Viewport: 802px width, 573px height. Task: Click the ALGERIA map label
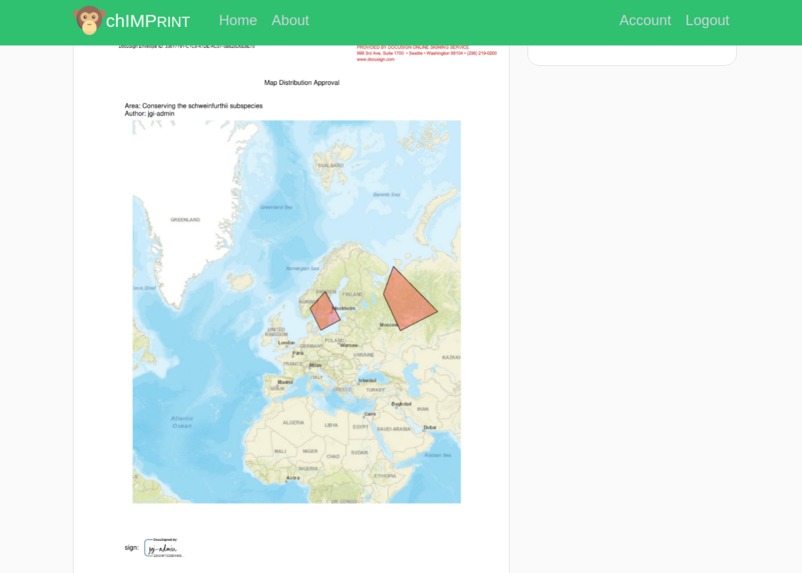point(293,423)
